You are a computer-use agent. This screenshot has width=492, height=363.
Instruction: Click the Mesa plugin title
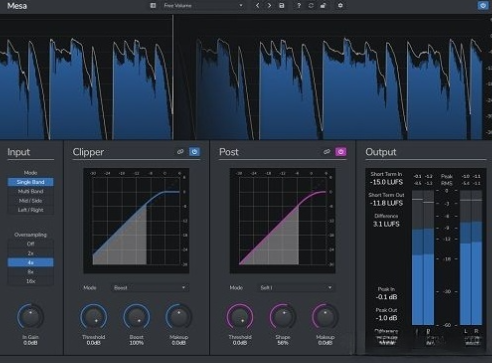click(x=17, y=6)
